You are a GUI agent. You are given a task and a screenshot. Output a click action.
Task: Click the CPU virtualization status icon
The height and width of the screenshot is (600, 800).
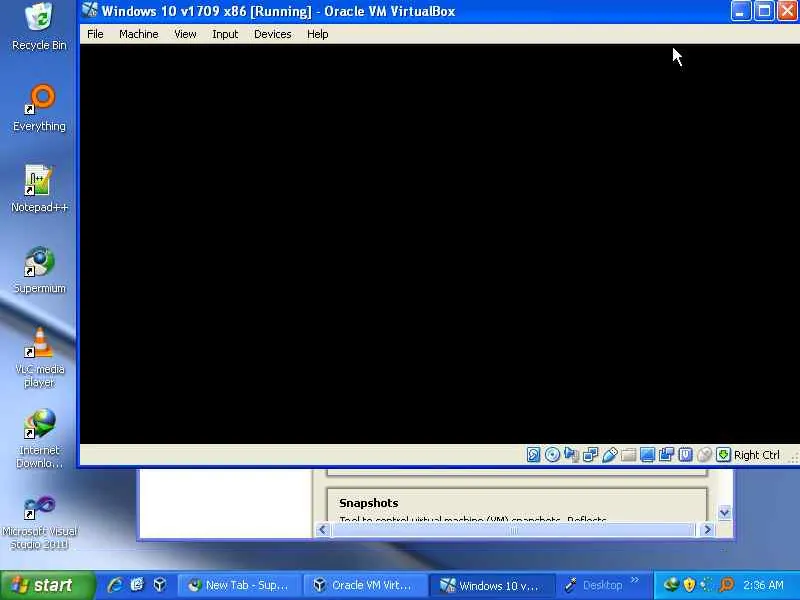686,455
